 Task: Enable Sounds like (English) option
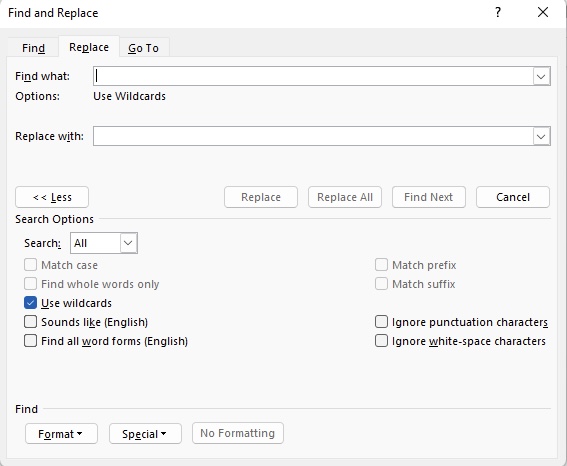pyautogui.click(x=30, y=321)
